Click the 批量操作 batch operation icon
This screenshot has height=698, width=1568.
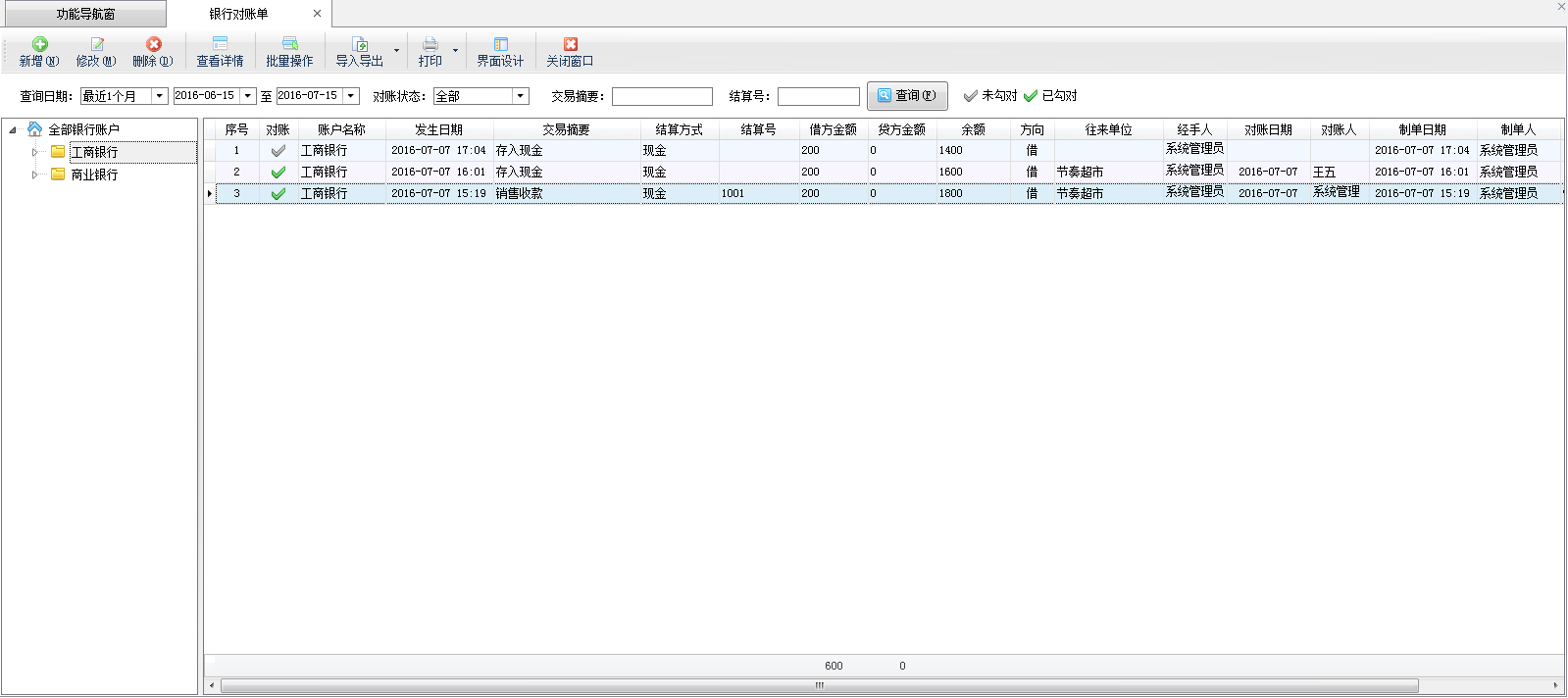click(x=289, y=45)
